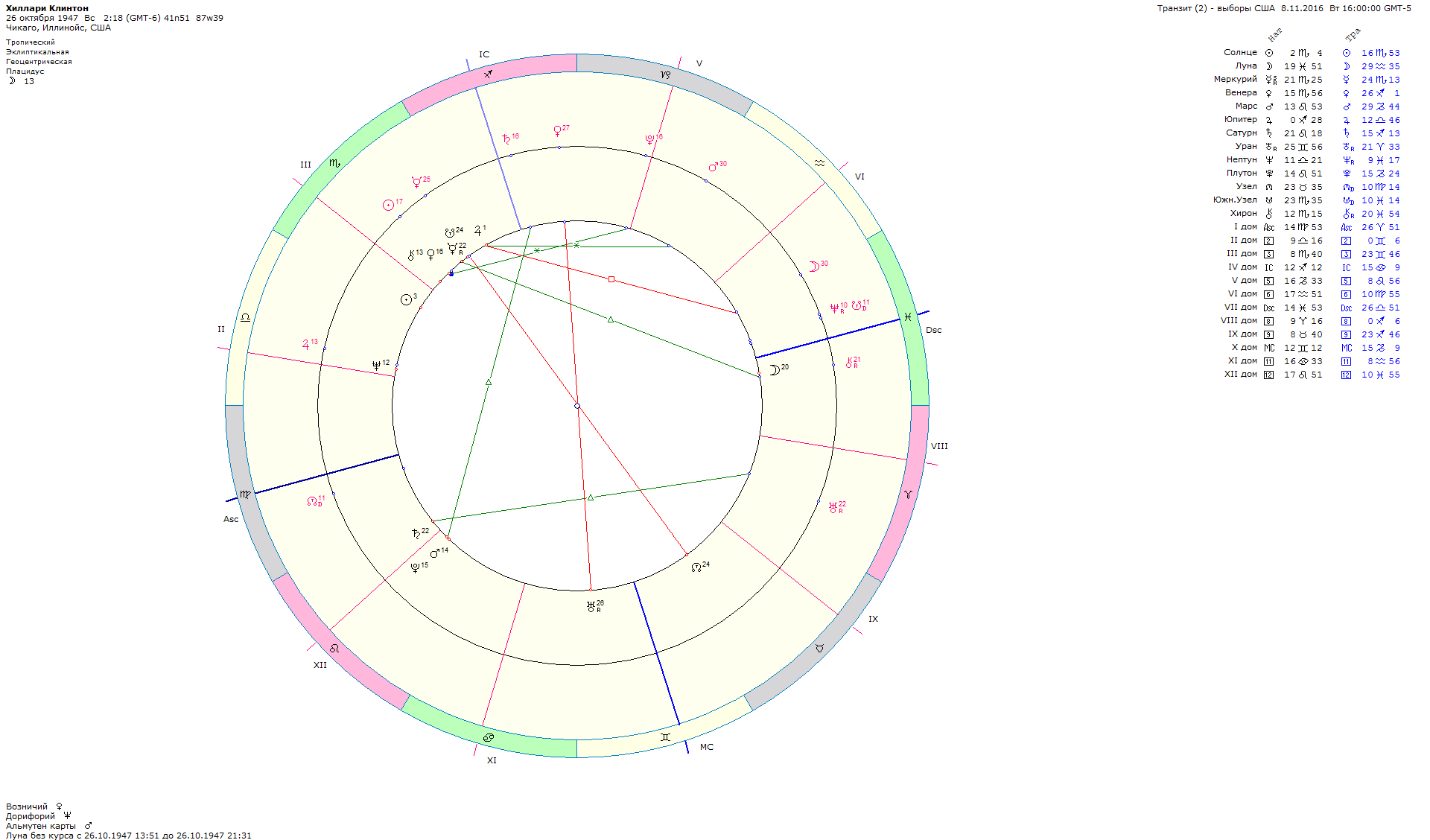Click the Aquarius glyph on the zodiac ring

tap(819, 163)
